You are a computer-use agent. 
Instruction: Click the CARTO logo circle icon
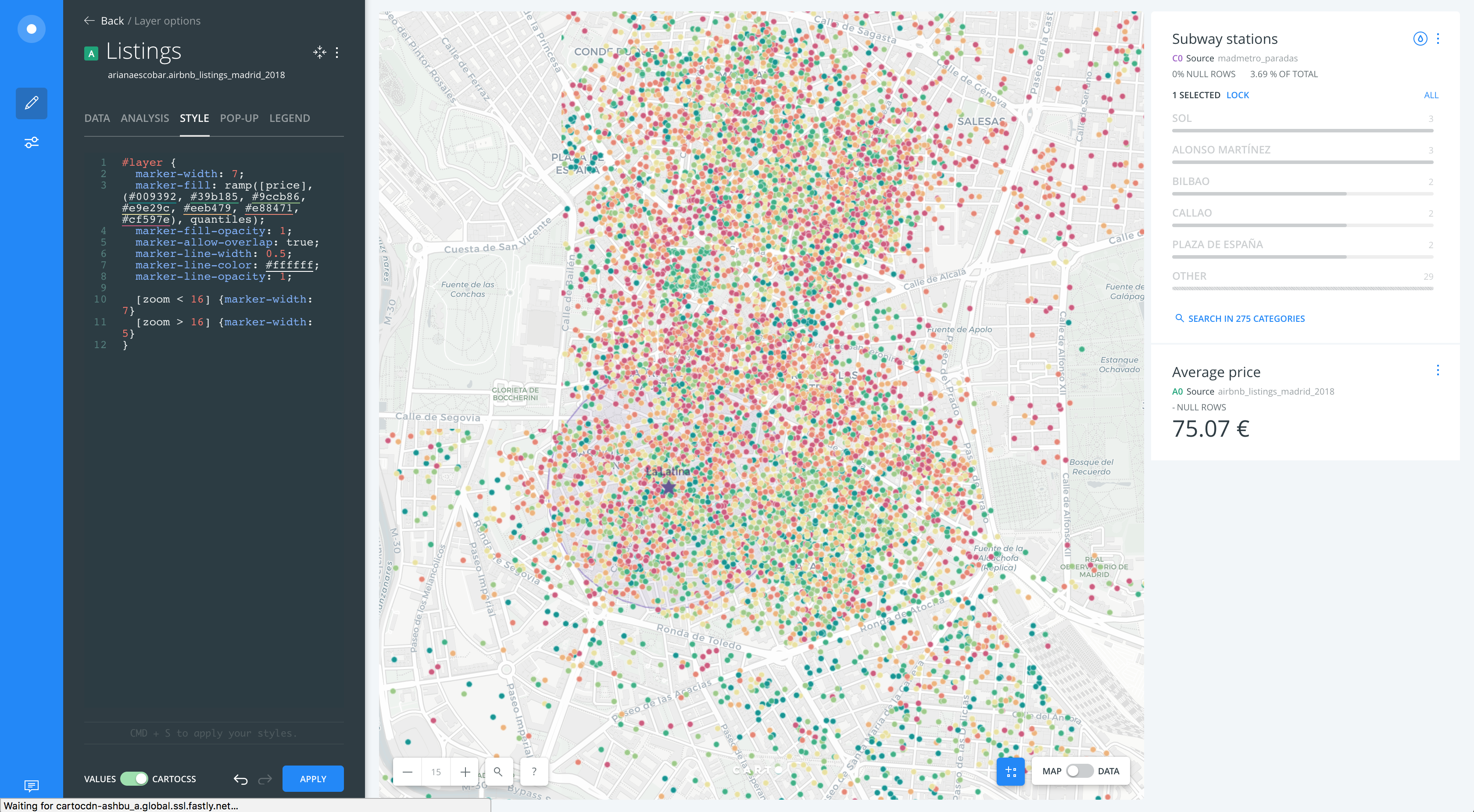[x=32, y=28]
